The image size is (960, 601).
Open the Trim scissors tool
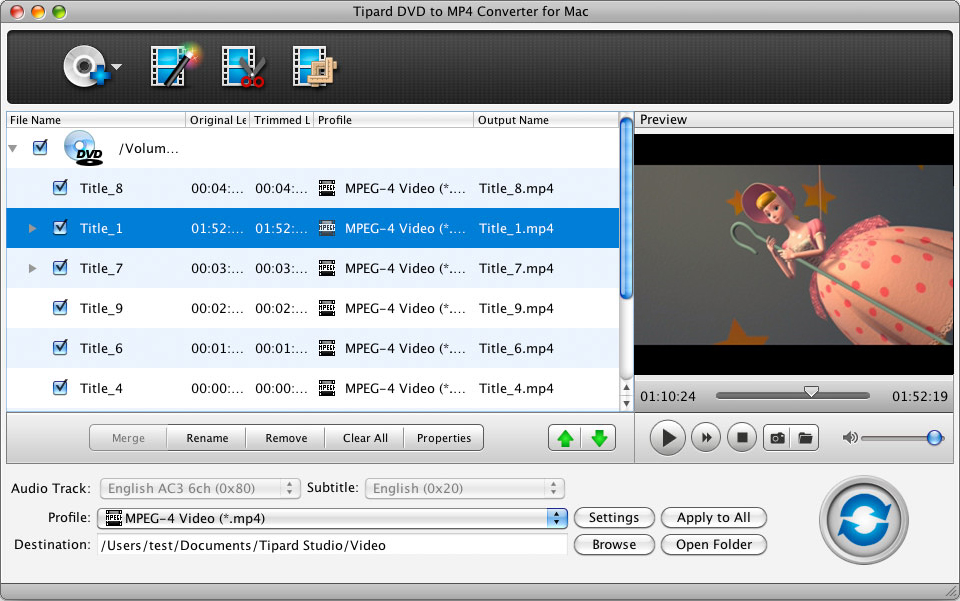point(243,66)
